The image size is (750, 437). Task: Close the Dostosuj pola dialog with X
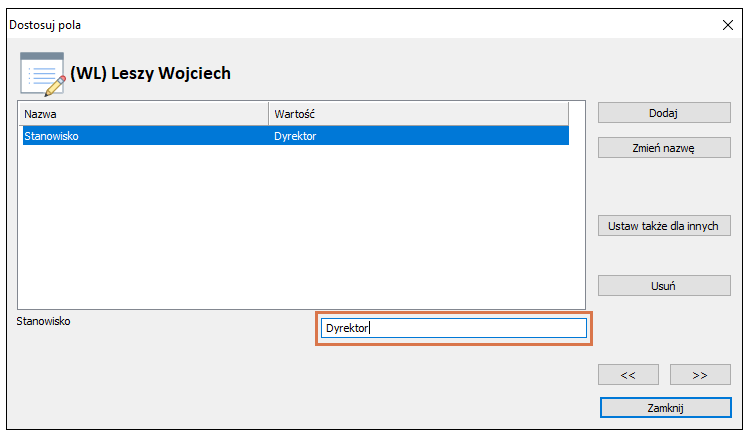728,25
